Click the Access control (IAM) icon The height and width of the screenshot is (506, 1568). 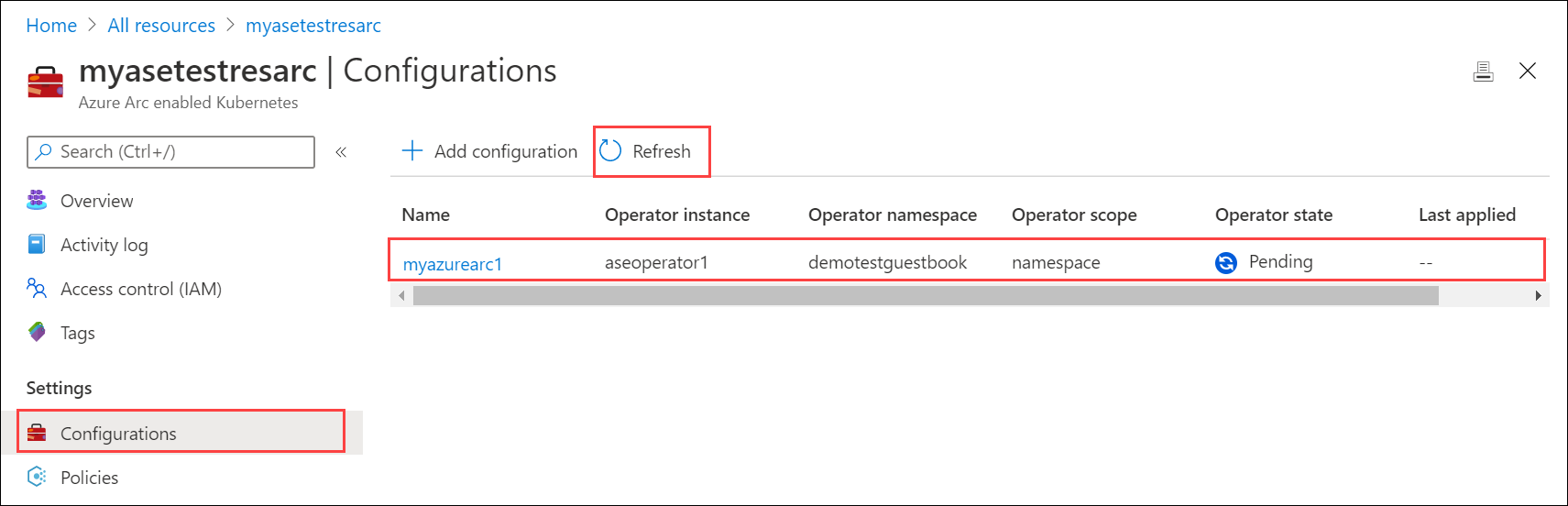37,289
